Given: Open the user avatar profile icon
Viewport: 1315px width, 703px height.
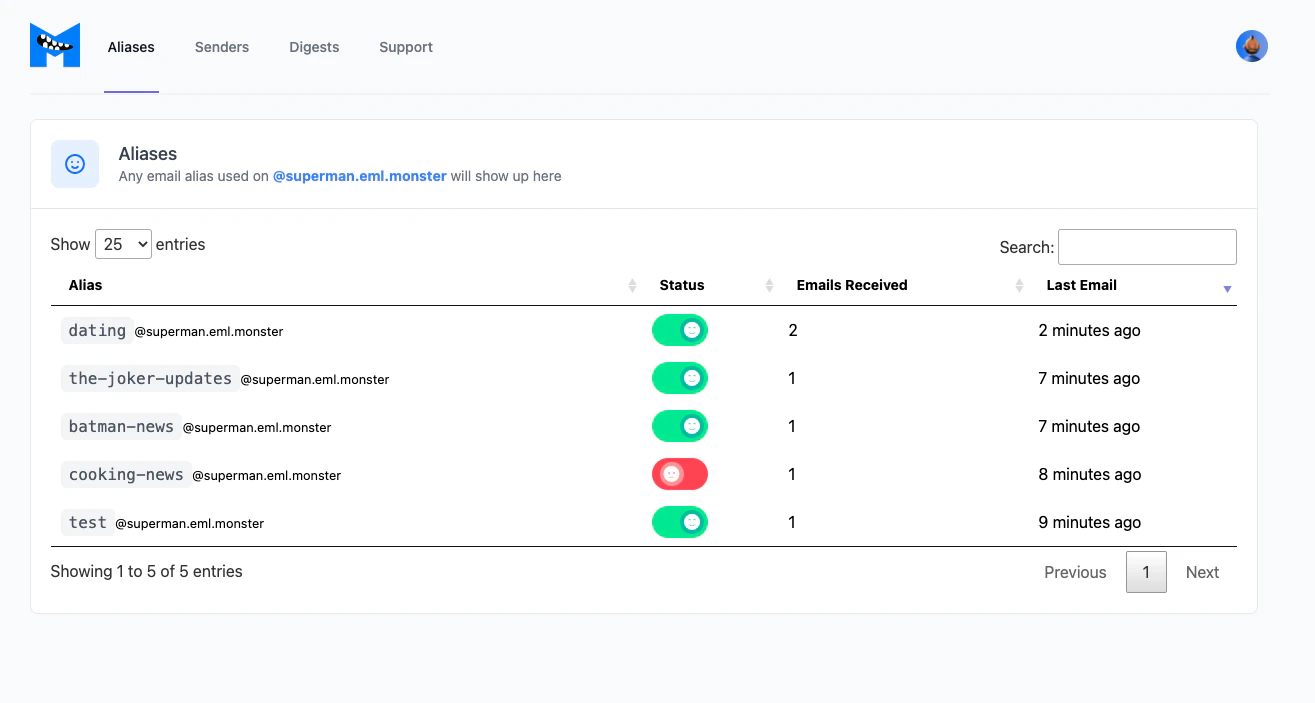Looking at the screenshot, I should (x=1252, y=46).
